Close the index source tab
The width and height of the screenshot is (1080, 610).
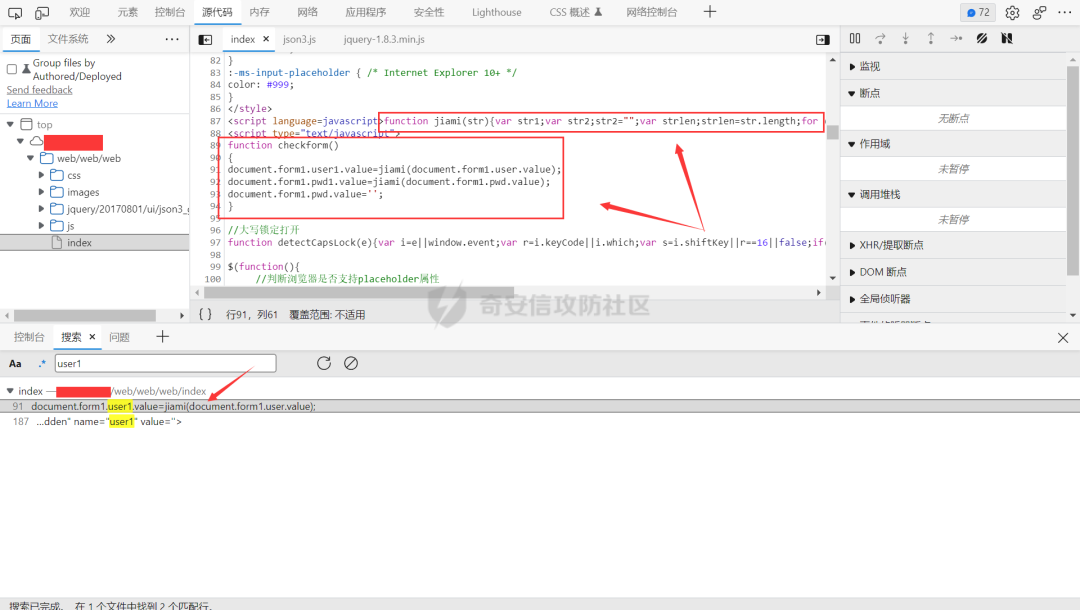(266, 39)
